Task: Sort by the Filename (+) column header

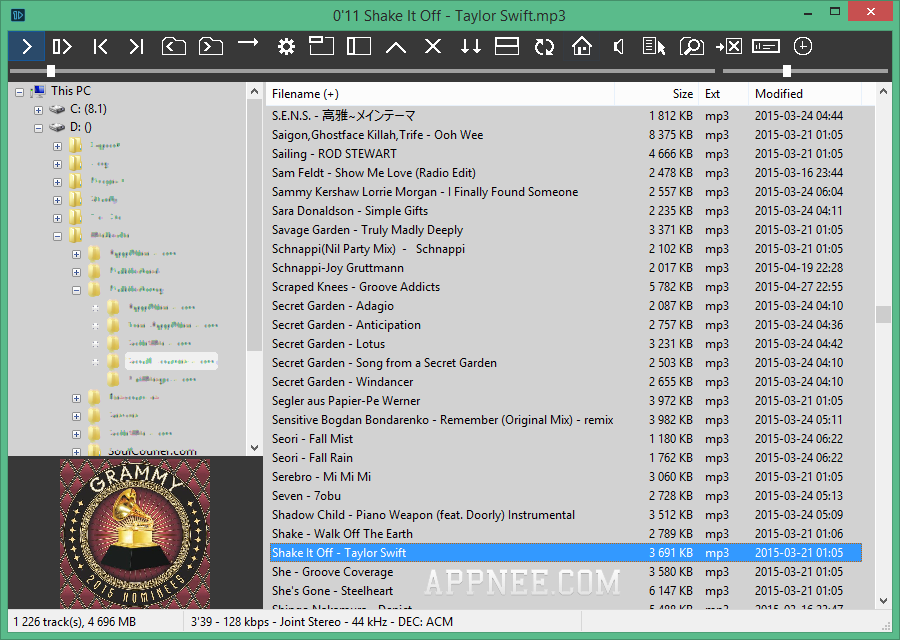Action: pos(440,94)
